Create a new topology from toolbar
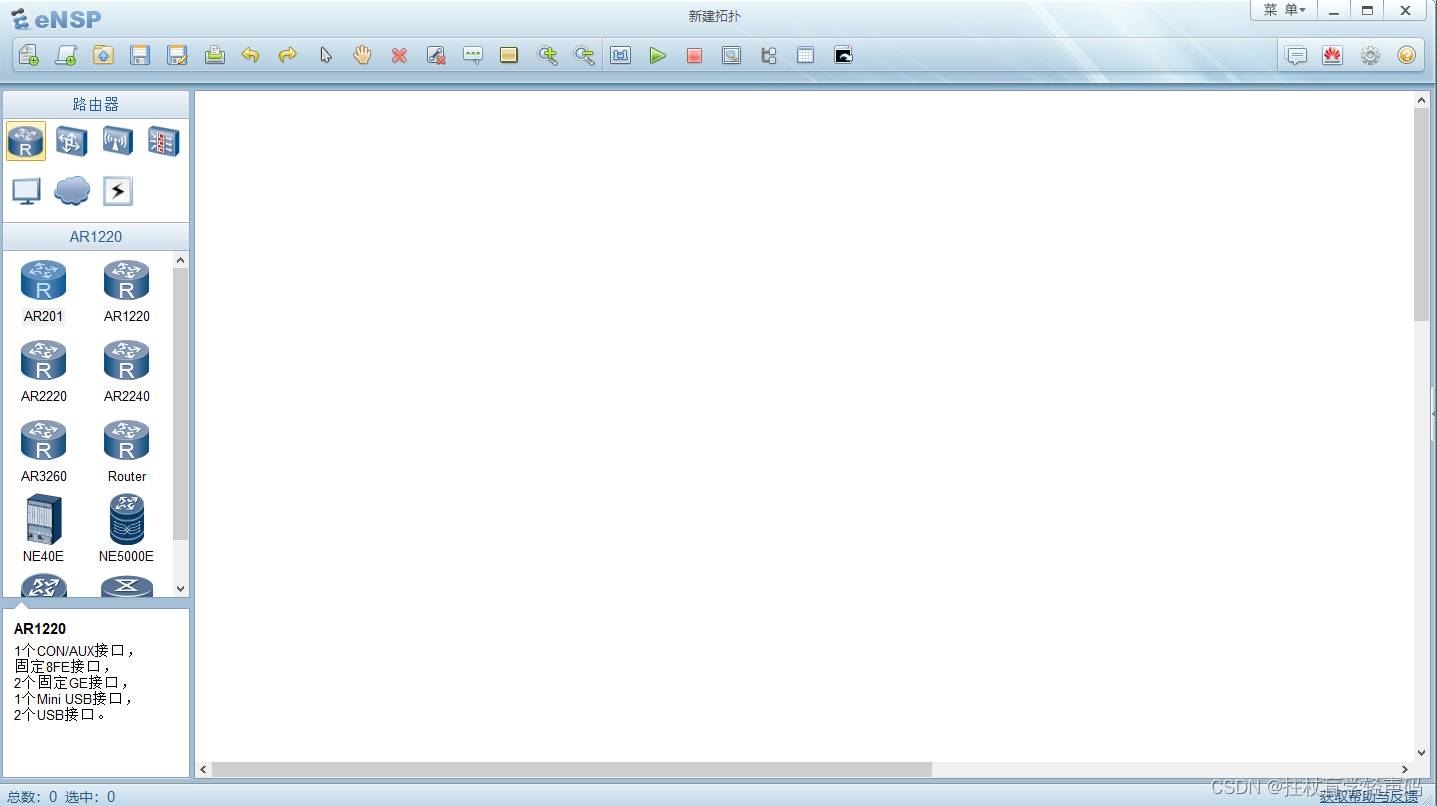 point(29,55)
